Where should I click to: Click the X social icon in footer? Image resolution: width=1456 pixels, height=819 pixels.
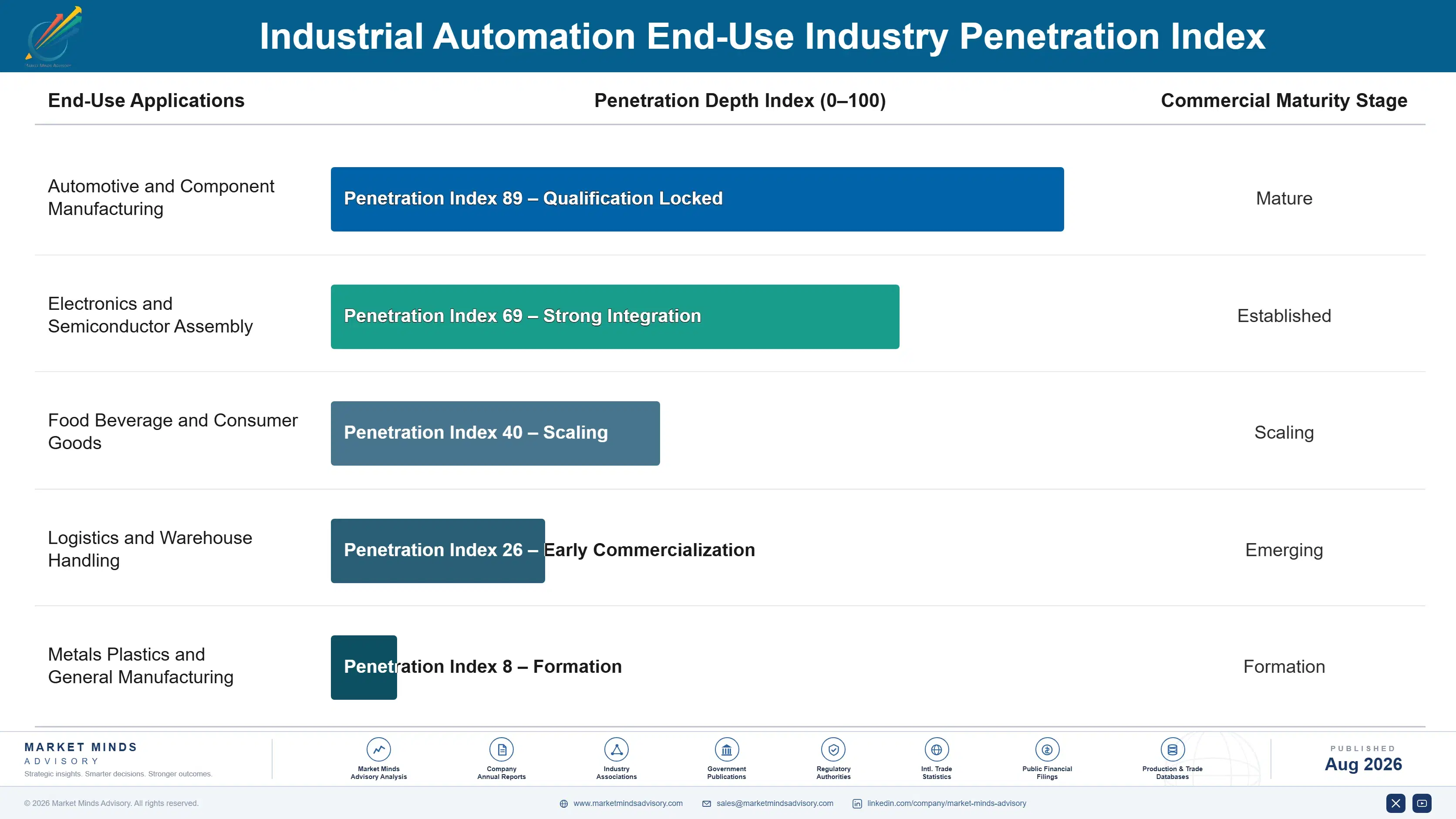[x=1395, y=803]
